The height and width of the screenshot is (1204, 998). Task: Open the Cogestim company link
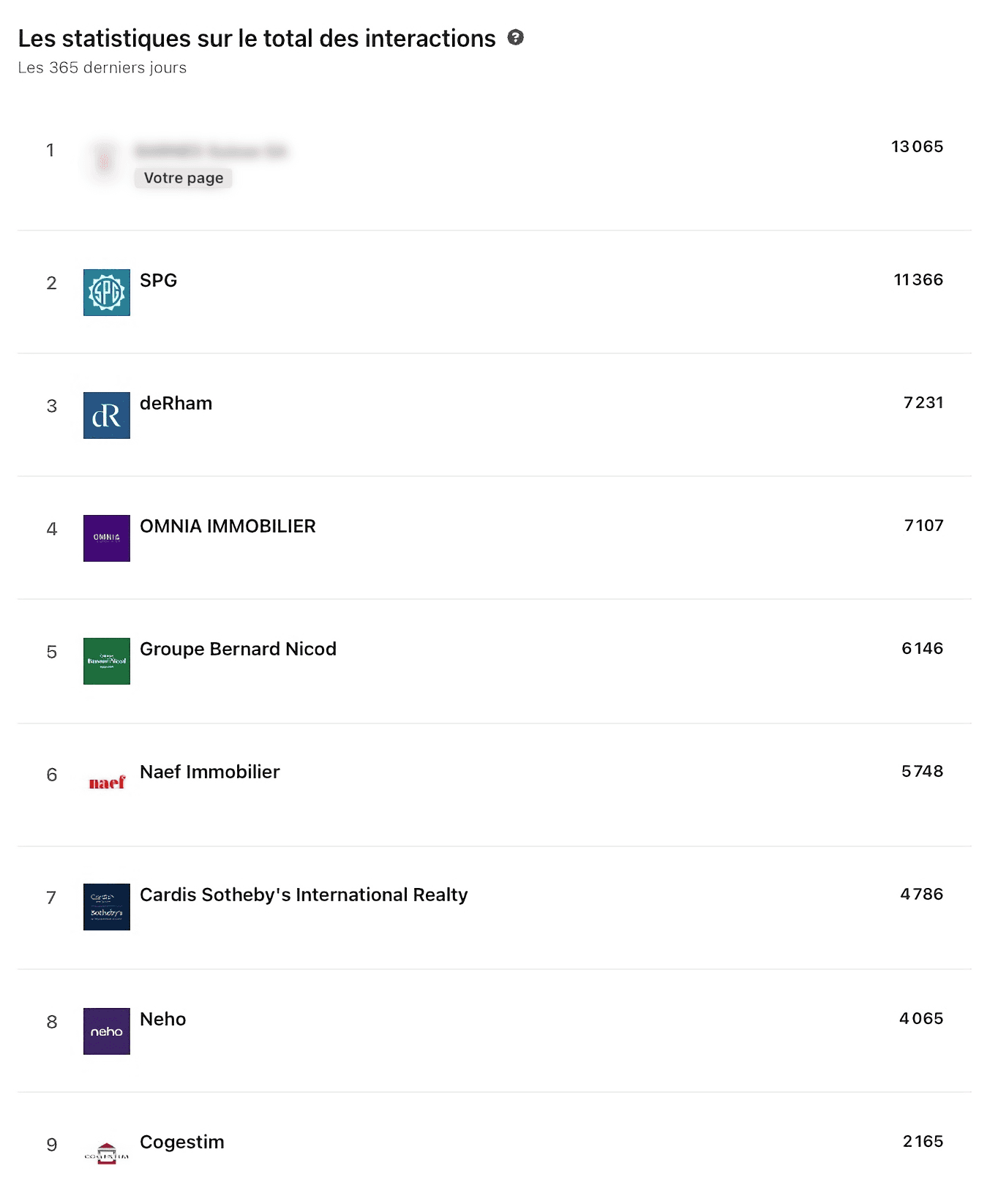pos(182,1142)
